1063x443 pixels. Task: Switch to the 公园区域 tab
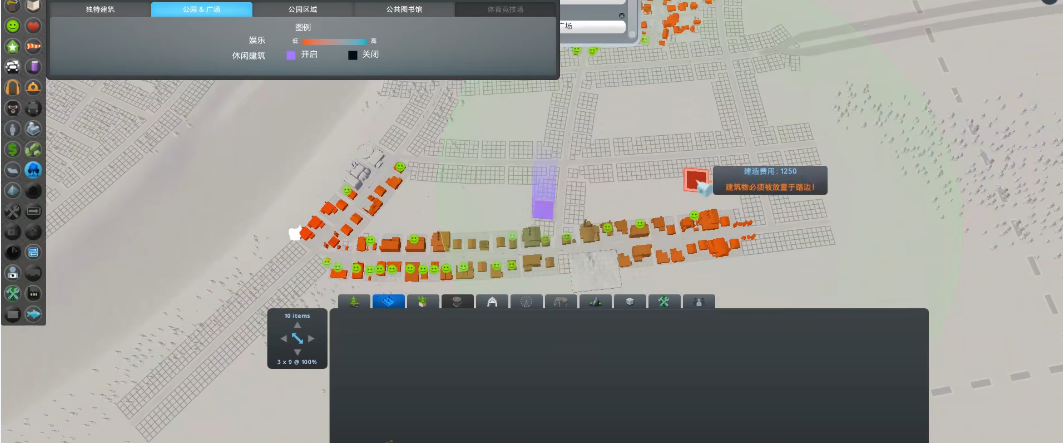[303, 9]
